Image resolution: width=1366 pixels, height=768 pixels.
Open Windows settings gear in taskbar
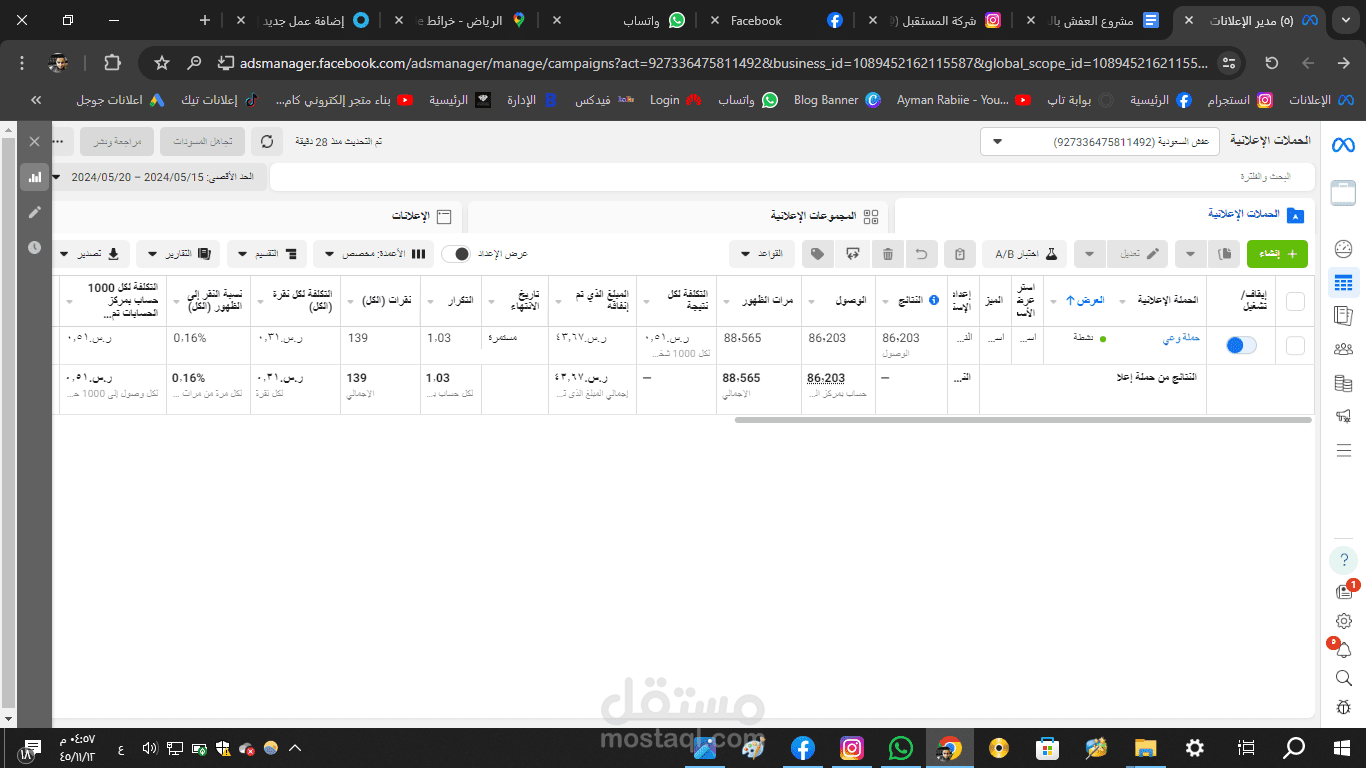[x=1194, y=748]
